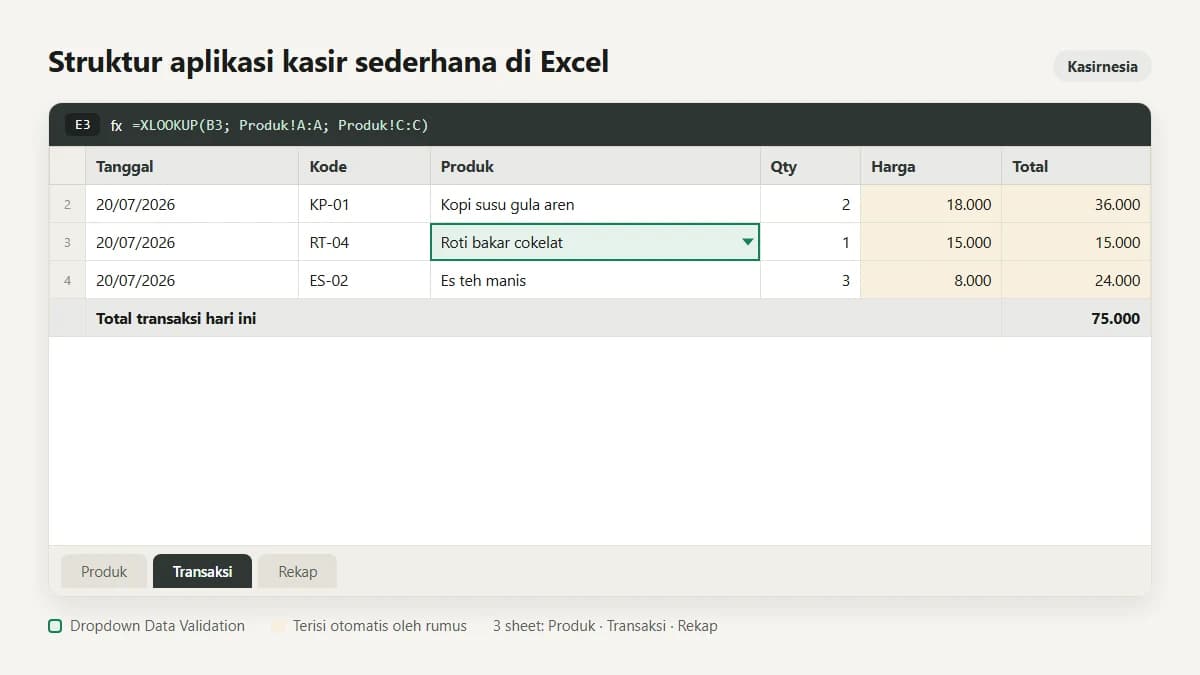The width and height of the screenshot is (1200, 675).
Task: Click the green Dropdown Data Validation legend box
Action: click(55, 626)
